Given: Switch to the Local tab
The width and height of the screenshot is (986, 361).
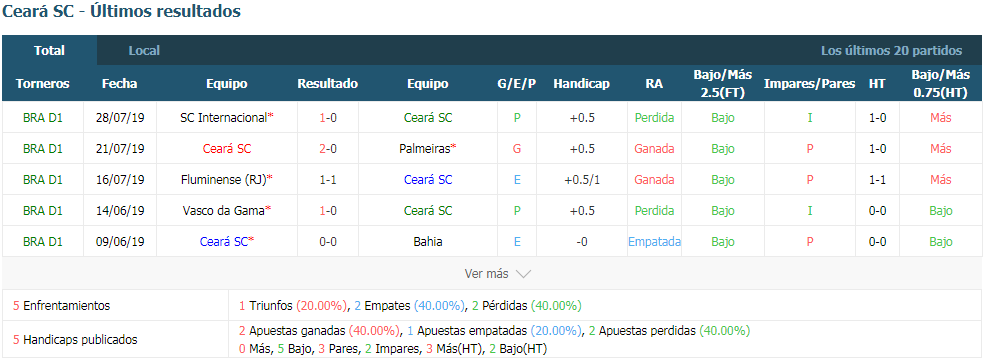Looking at the screenshot, I should tap(144, 50).
